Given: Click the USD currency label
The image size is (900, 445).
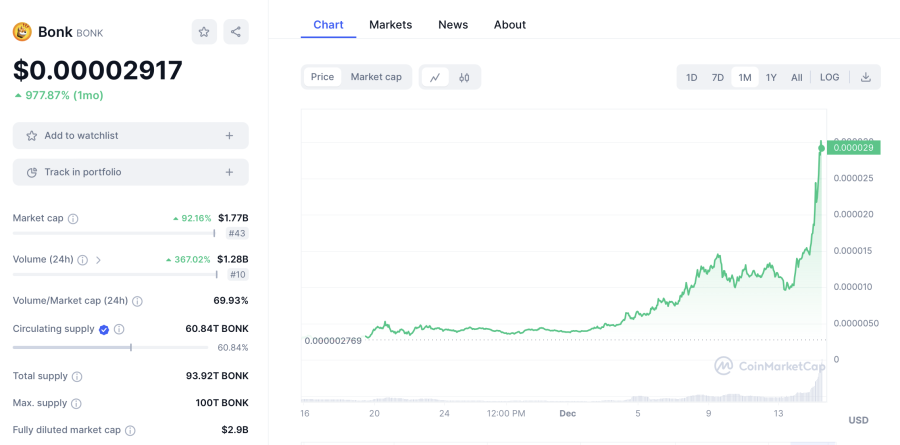Looking at the screenshot, I should (x=859, y=420).
